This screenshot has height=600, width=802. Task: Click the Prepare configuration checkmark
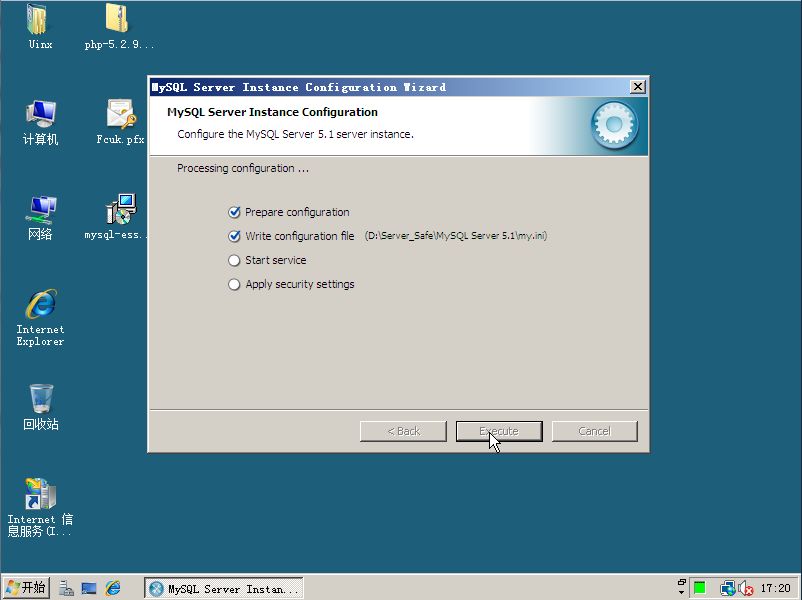[x=234, y=212]
